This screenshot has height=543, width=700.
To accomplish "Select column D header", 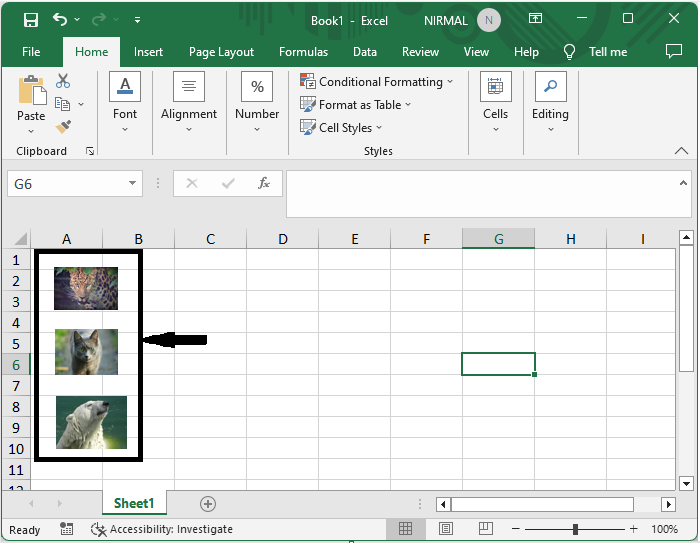I will click(x=283, y=239).
